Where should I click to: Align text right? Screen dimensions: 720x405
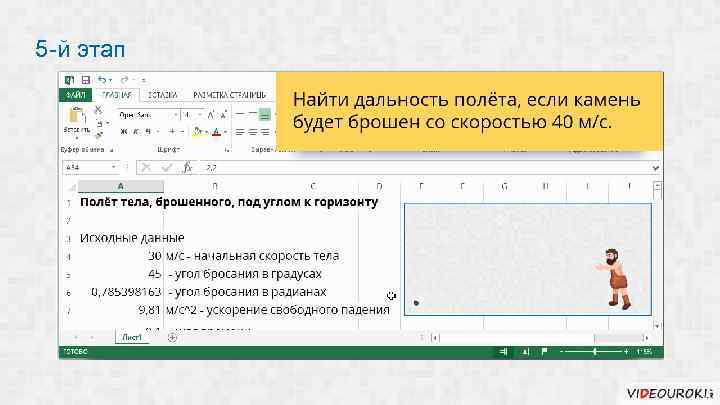click(x=265, y=132)
